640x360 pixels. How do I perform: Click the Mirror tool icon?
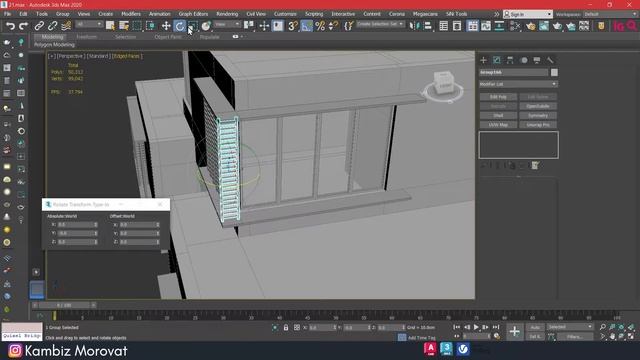[414, 26]
